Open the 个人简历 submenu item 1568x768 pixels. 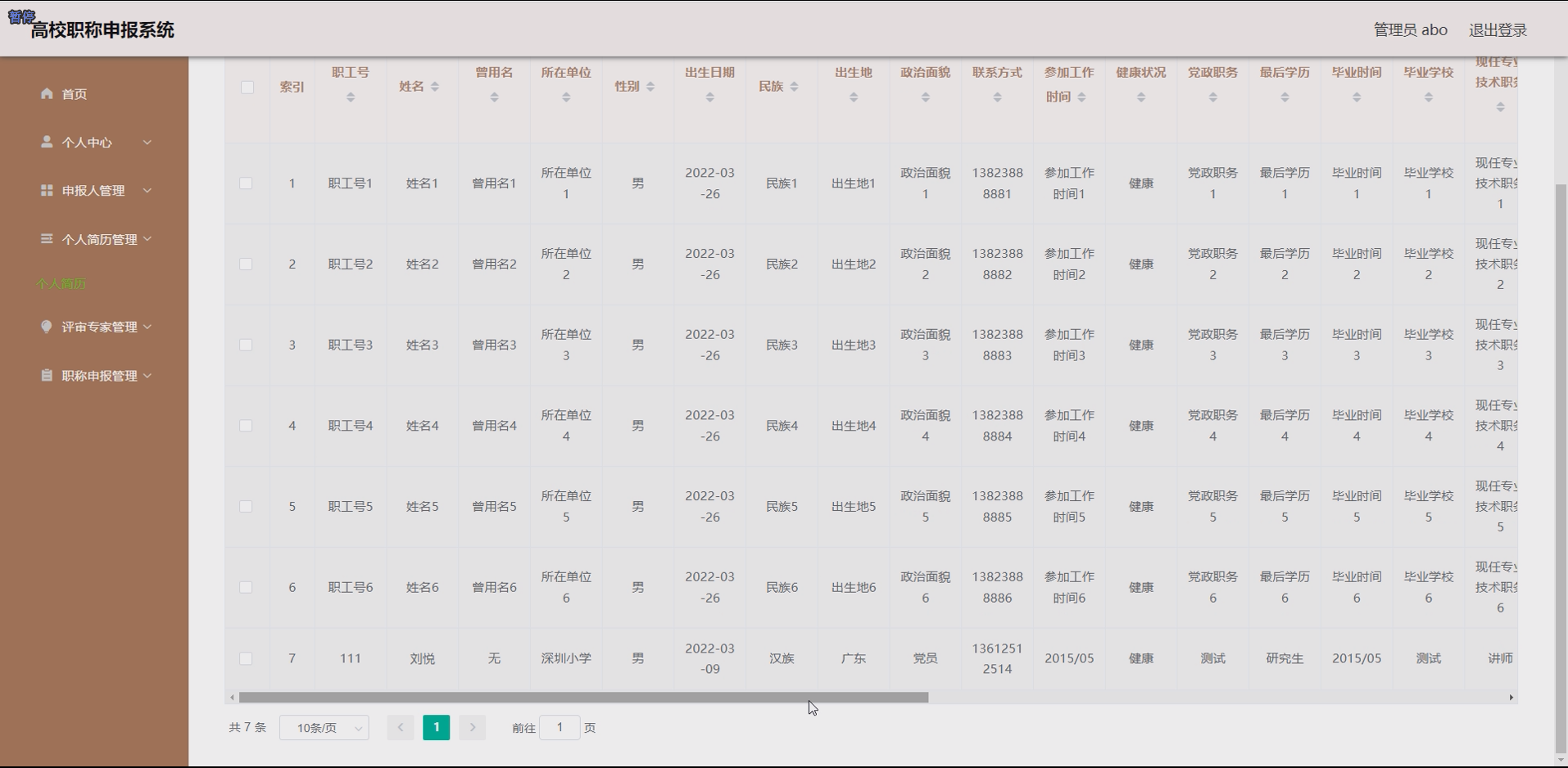click(x=61, y=283)
